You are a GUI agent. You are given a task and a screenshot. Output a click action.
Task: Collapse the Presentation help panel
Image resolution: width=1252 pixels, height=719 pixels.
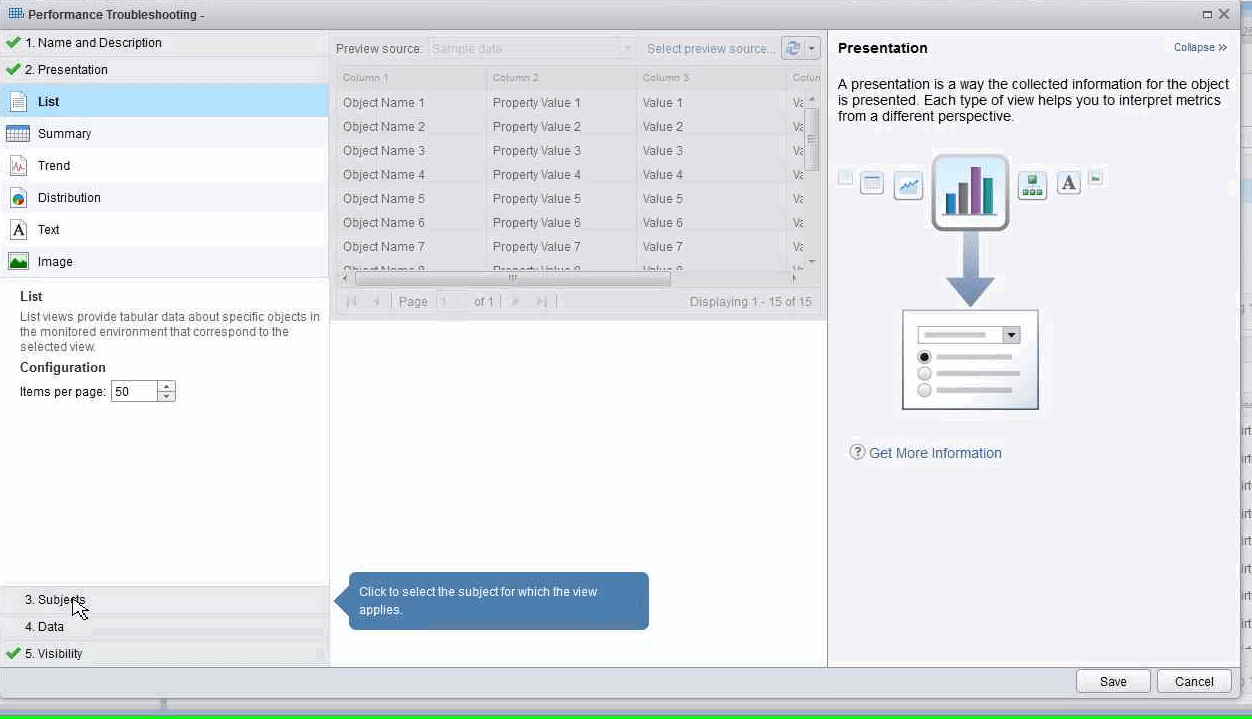(1199, 47)
